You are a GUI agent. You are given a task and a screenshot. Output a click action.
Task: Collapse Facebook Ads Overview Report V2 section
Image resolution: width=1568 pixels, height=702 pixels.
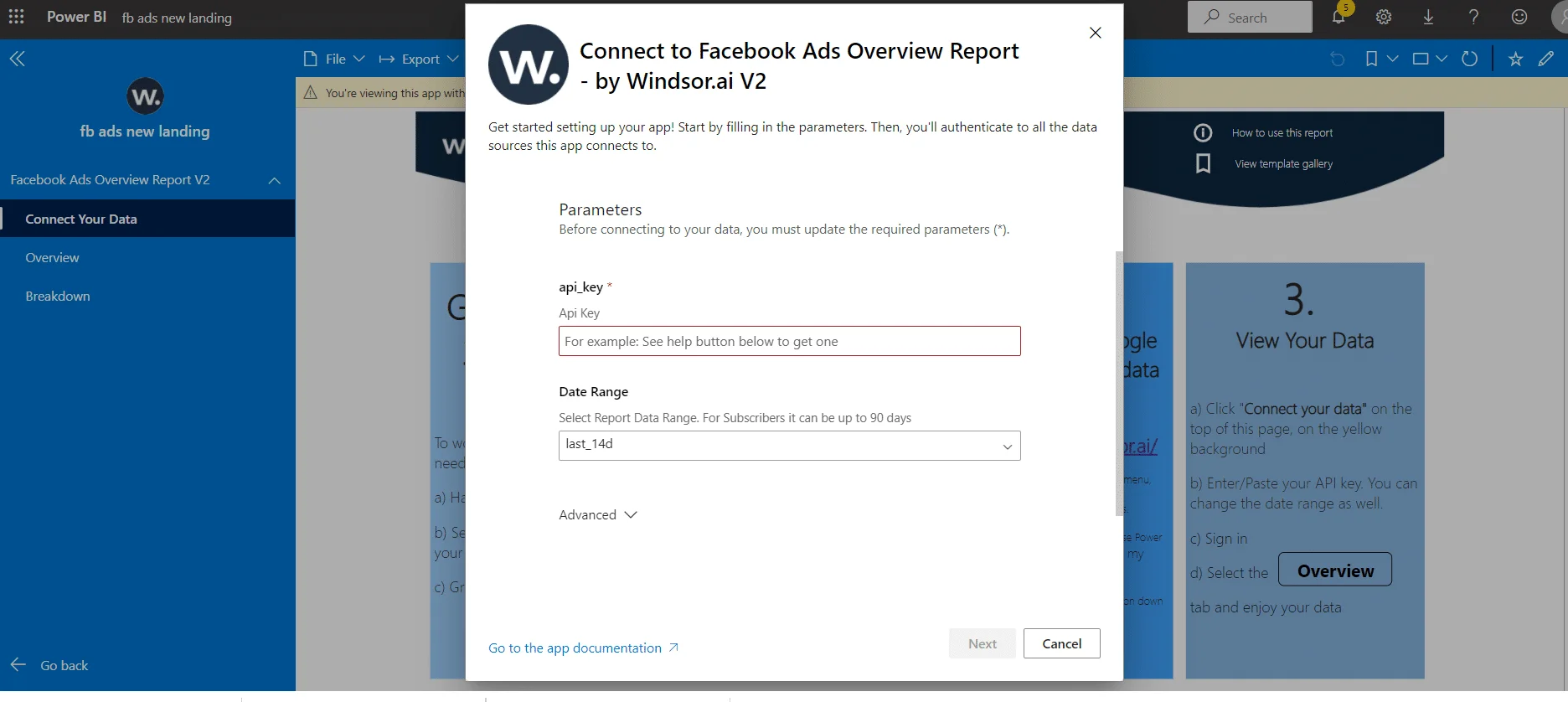click(274, 180)
